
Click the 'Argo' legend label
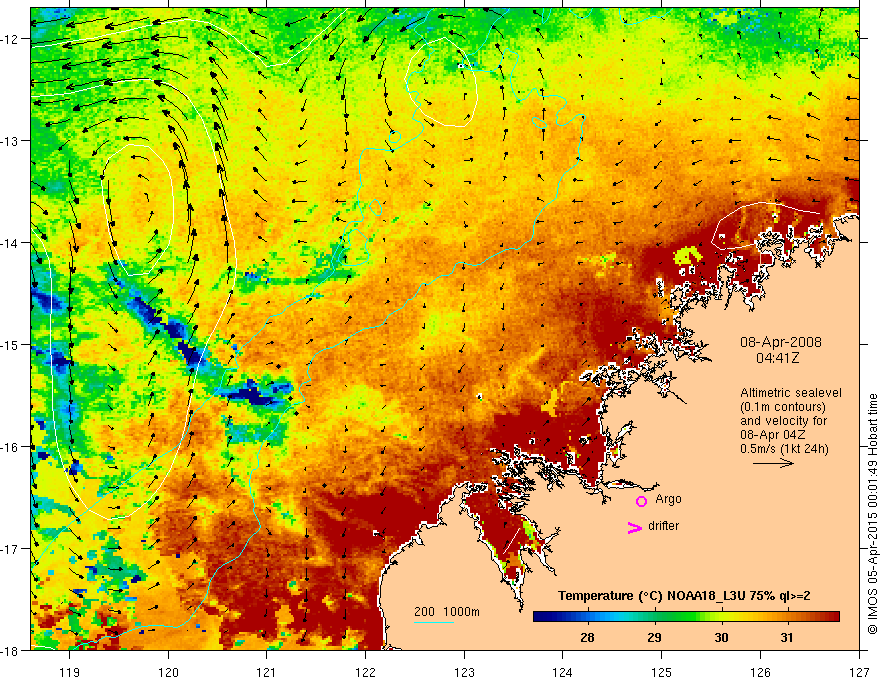(x=668, y=499)
